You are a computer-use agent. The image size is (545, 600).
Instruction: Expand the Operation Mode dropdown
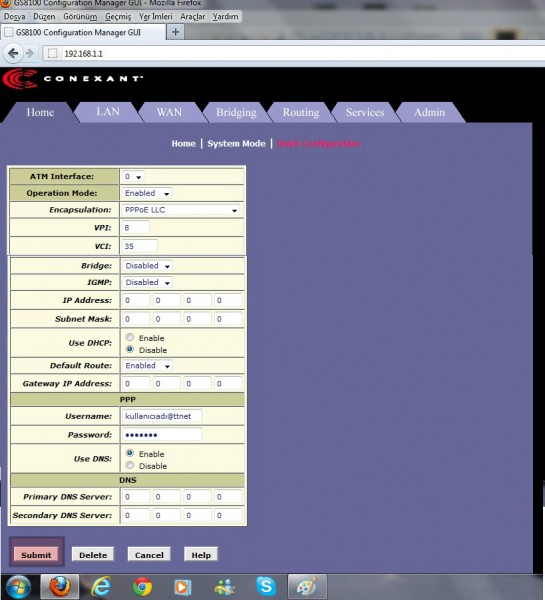pyautogui.click(x=146, y=193)
